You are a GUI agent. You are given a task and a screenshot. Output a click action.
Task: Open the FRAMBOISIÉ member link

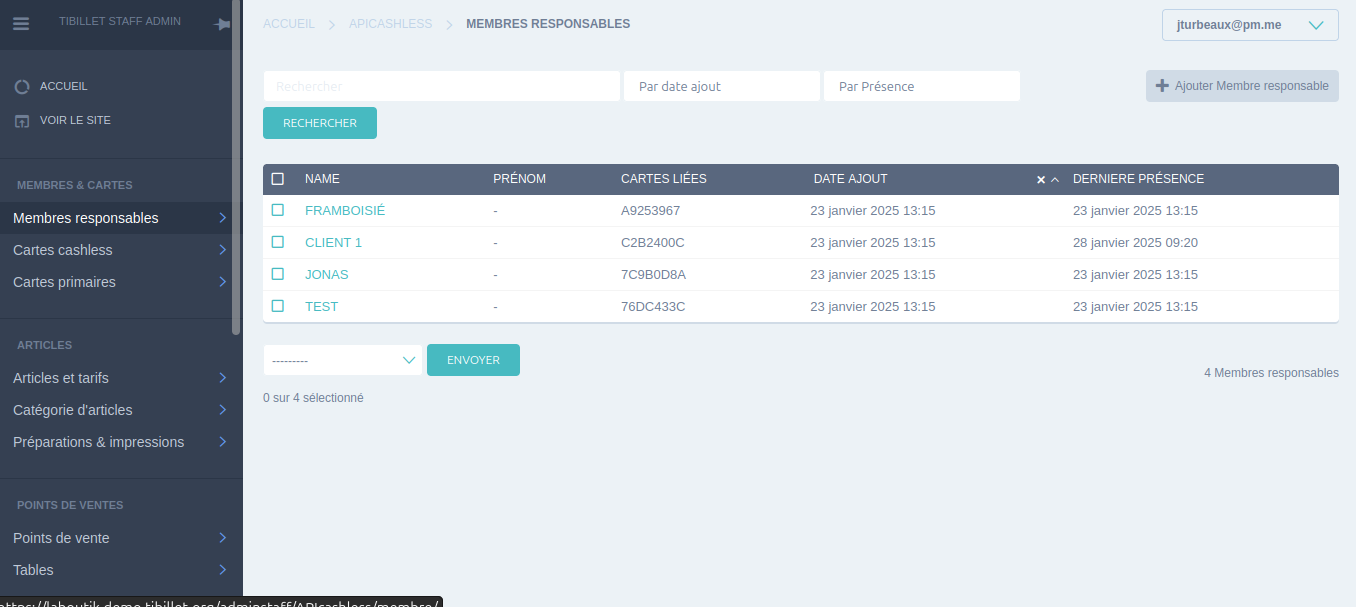(x=345, y=211)
